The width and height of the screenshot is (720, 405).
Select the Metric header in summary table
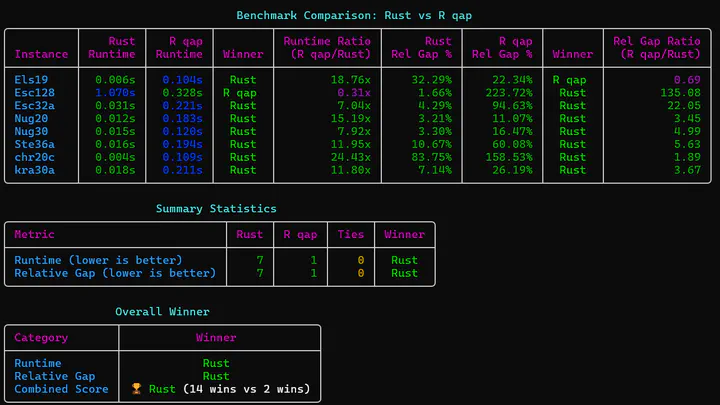35,235
